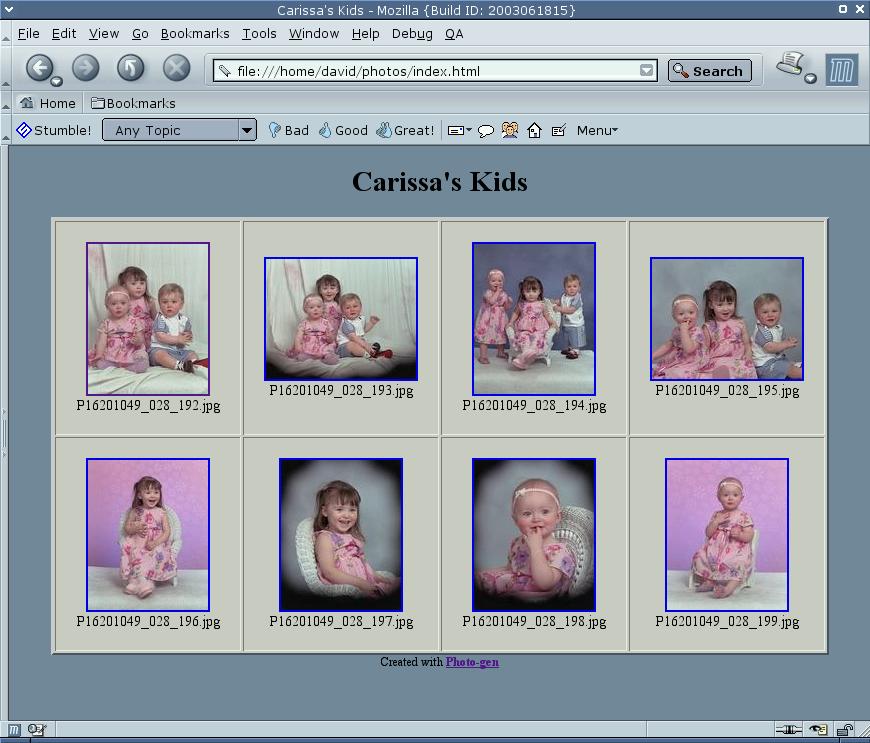The image size is (870, 743).
Task: Follow the Photo-gen link
Action: [472, 662]
